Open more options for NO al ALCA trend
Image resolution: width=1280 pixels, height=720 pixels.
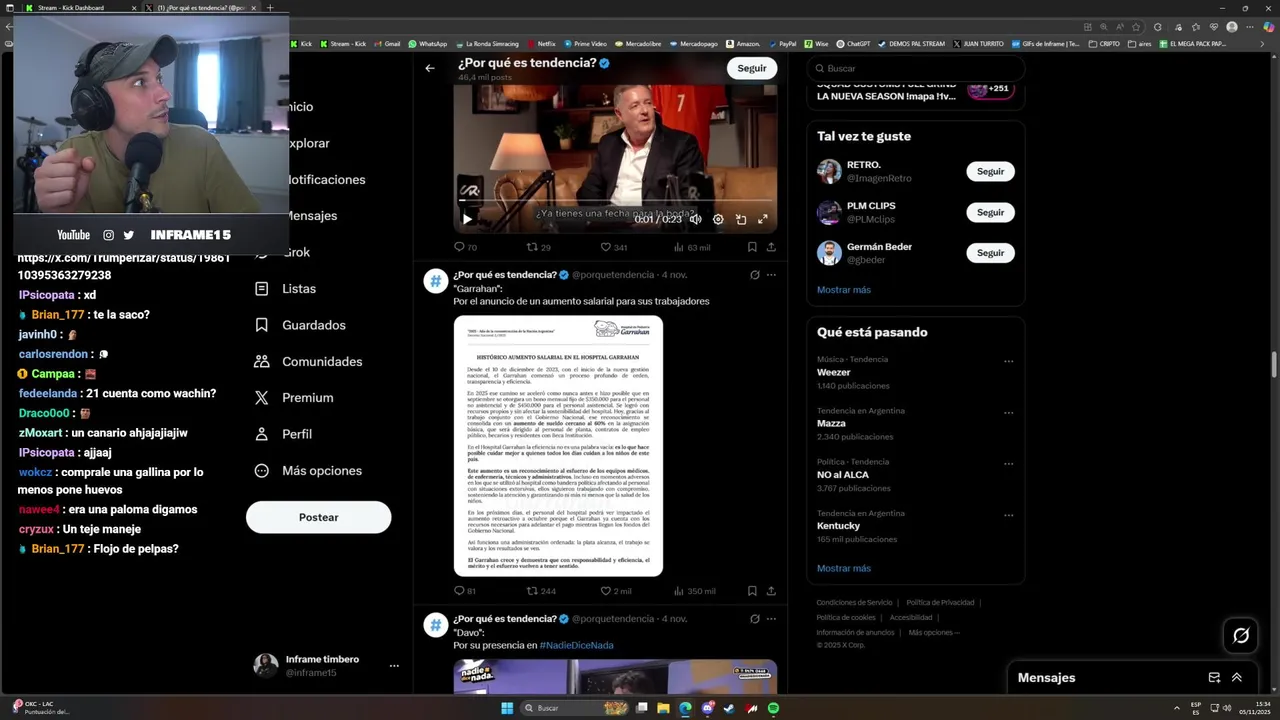[1008, 464]
